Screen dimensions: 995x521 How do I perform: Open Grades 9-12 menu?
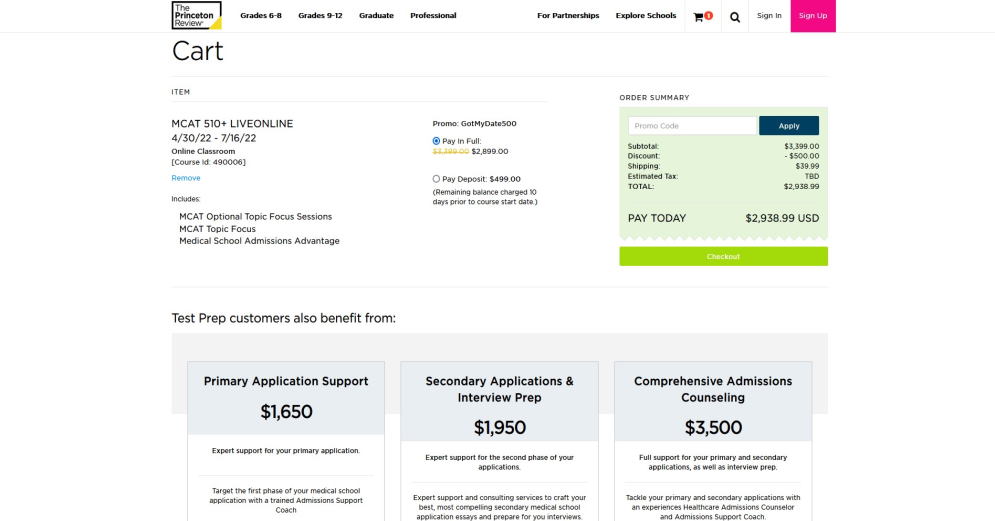pyautogui.click(x=320, y=15)
